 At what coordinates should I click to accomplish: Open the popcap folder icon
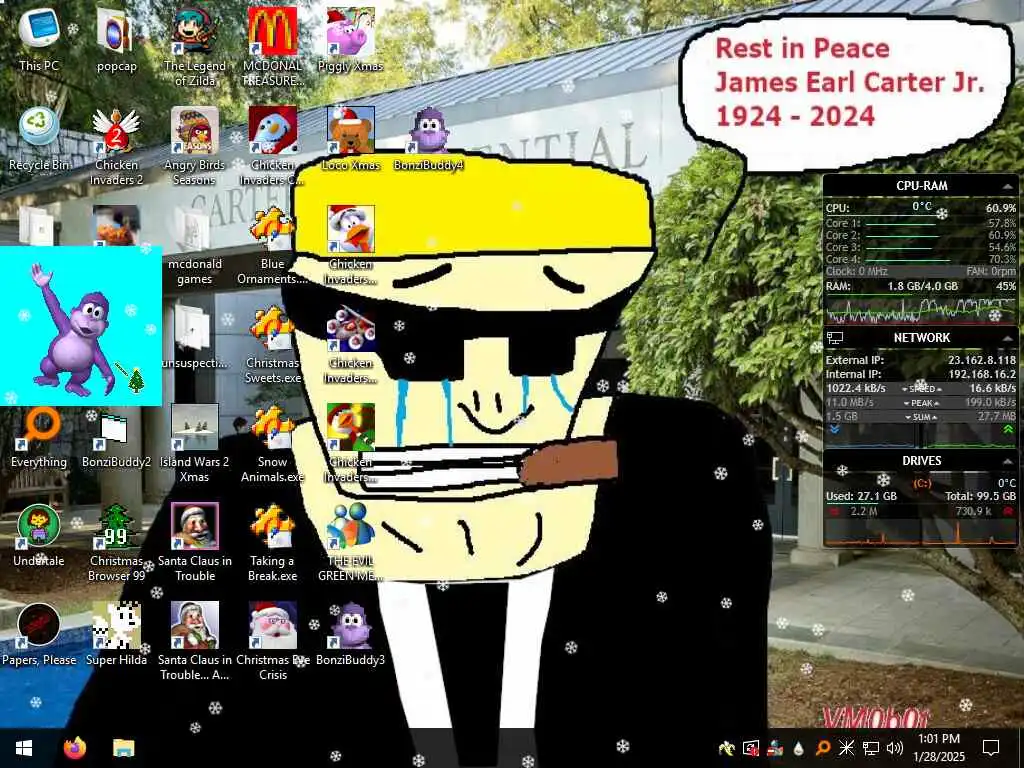point(116,39)
